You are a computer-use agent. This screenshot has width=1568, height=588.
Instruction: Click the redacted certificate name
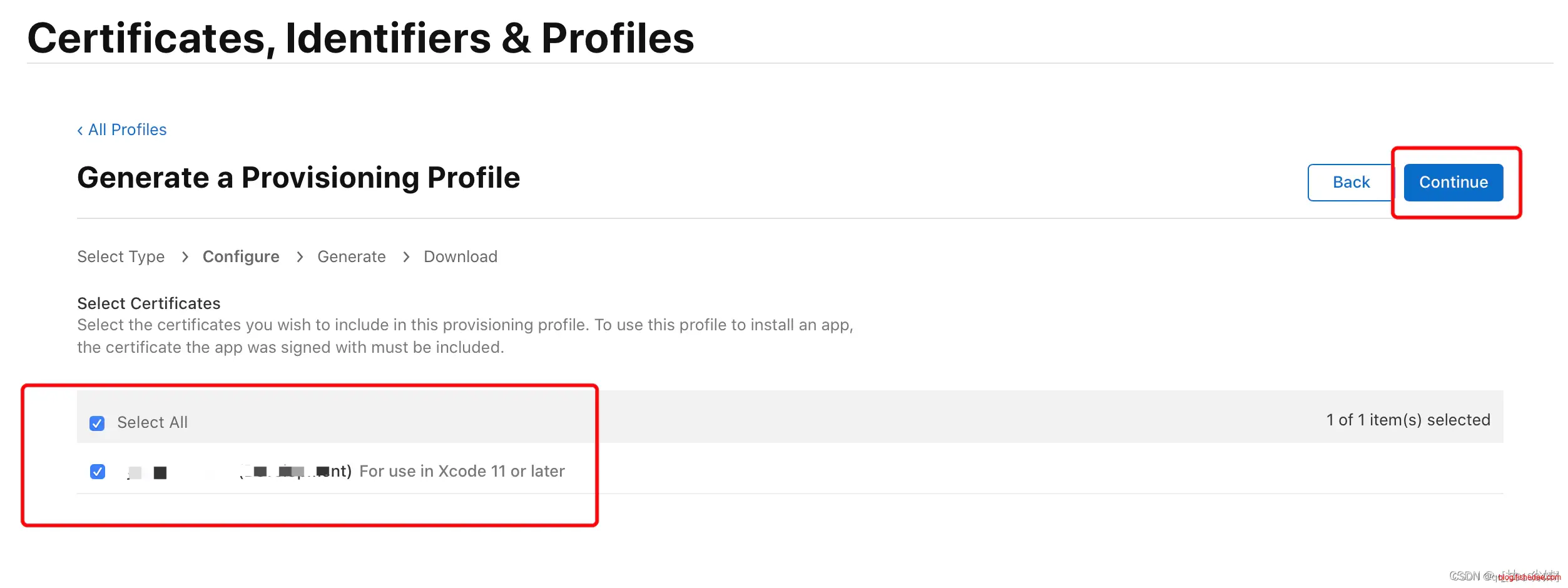[x=238, y=472]
